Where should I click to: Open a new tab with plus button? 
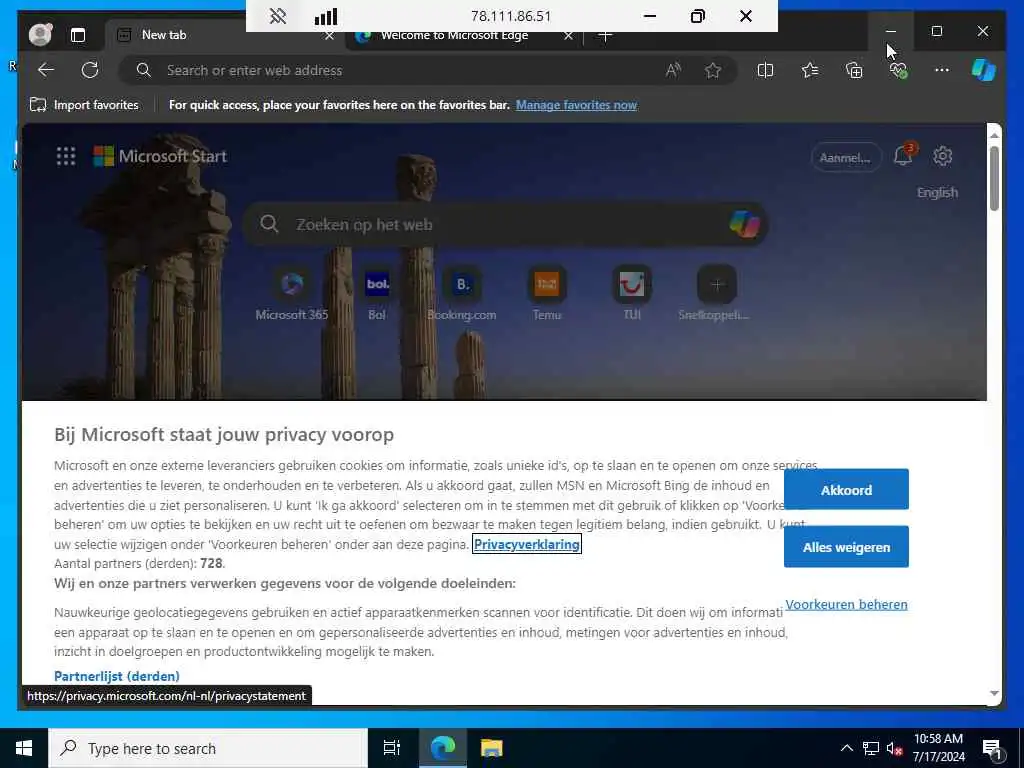pyautogui.click(x=605, y=36)
